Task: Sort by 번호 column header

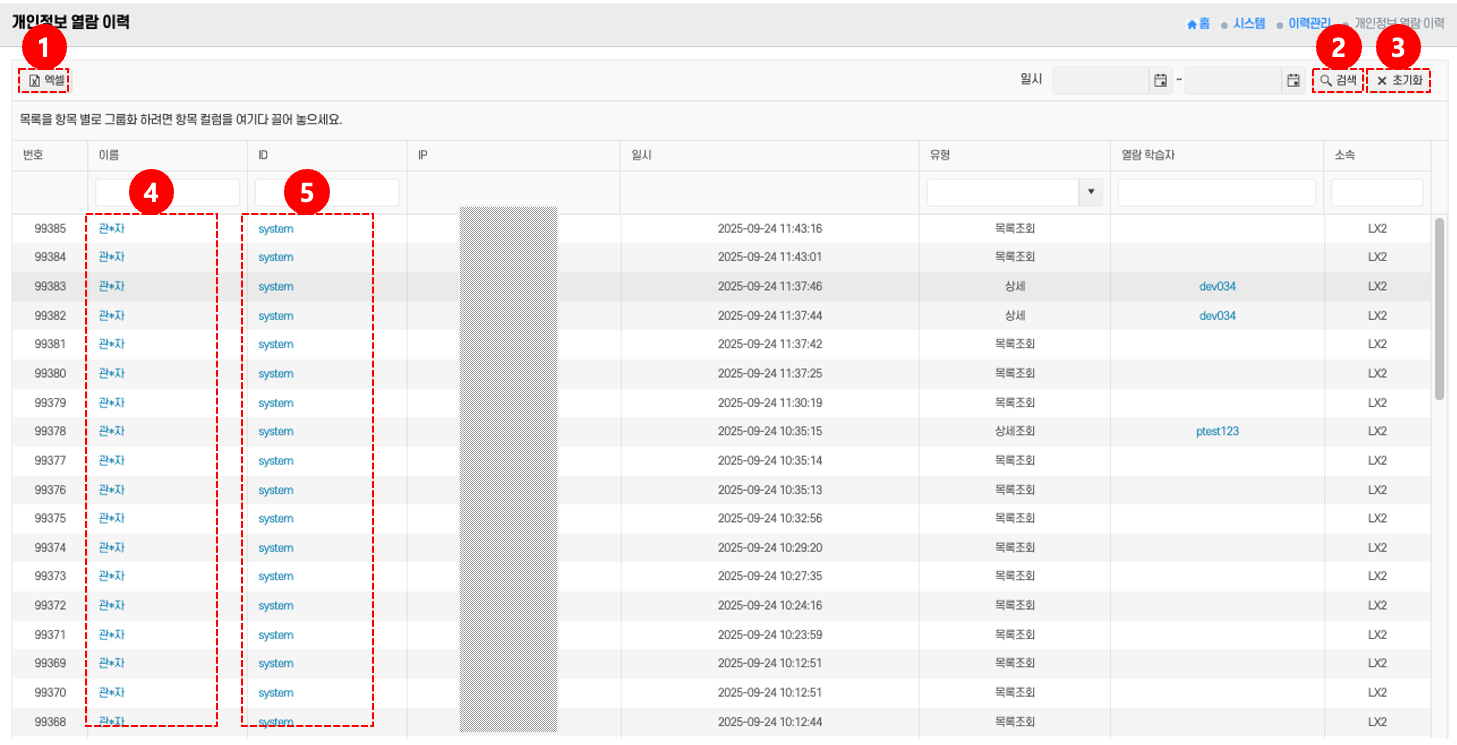Action: tap(34, 155)
